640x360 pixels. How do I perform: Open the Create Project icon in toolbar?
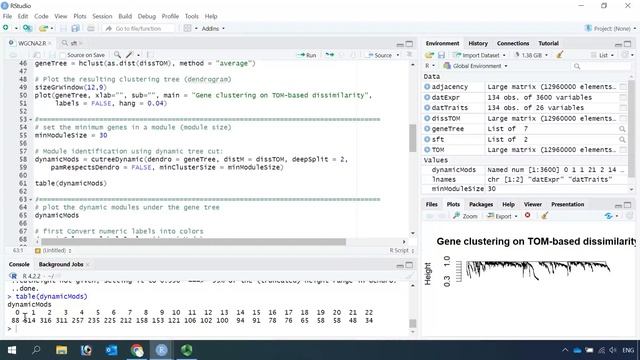[x=27, y=28]
